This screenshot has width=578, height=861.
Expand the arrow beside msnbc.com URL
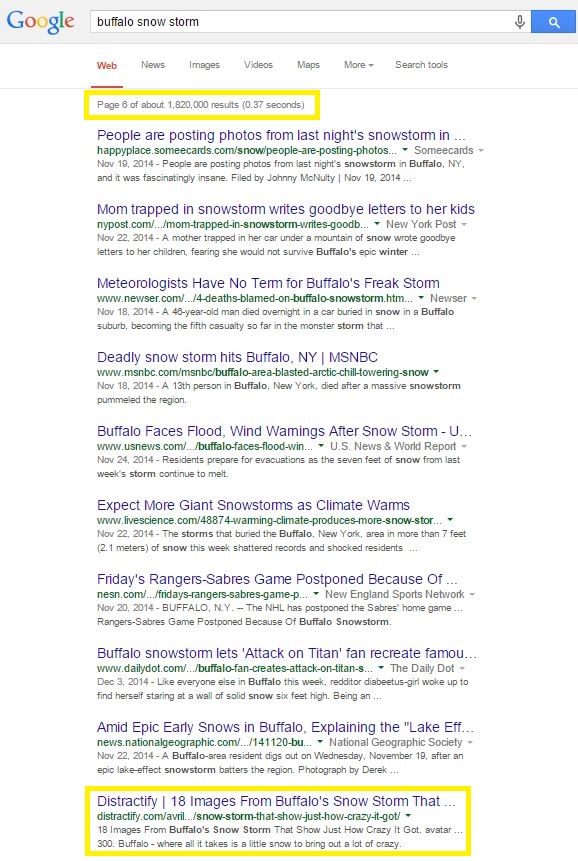pos(436,372)
